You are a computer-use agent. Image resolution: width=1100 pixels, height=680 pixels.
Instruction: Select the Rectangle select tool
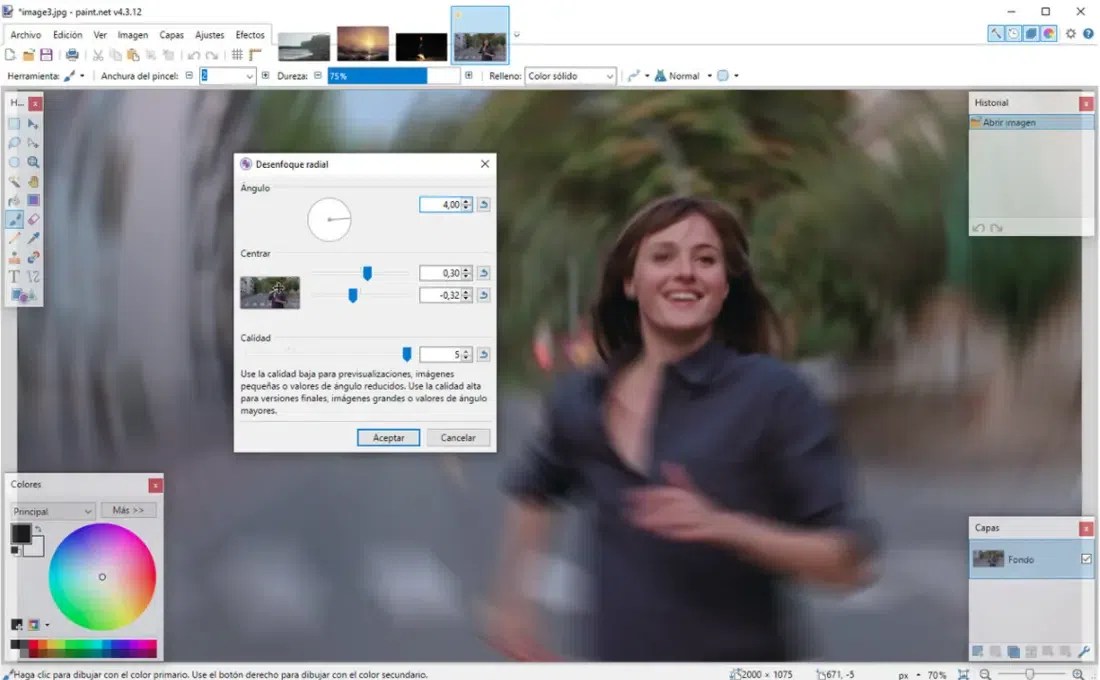pos(12,123)
